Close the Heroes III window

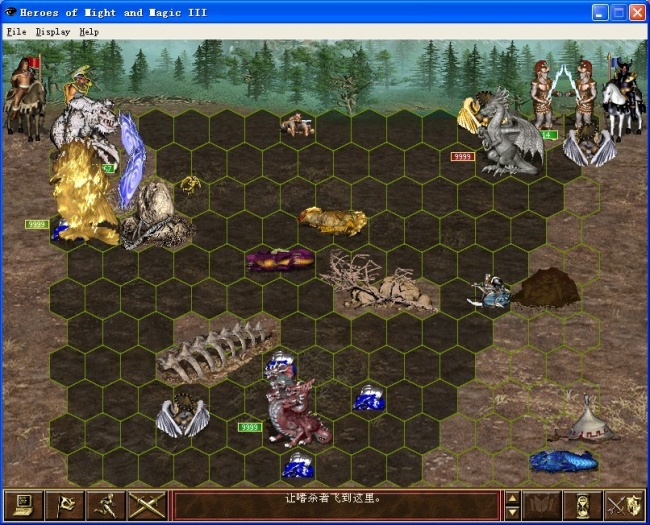click(x=637, y=13)
